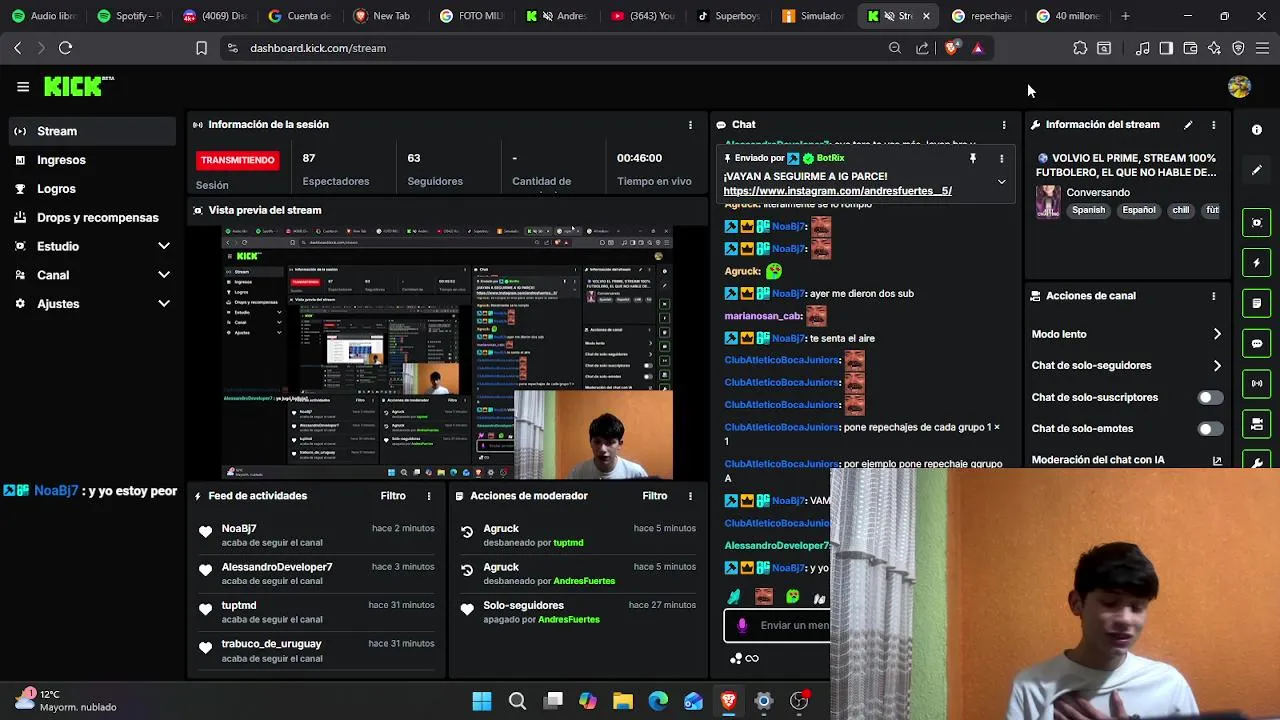Open the Instagram link in pinned message
Viewport: 1280px width, 720px height.
(837, 191)
